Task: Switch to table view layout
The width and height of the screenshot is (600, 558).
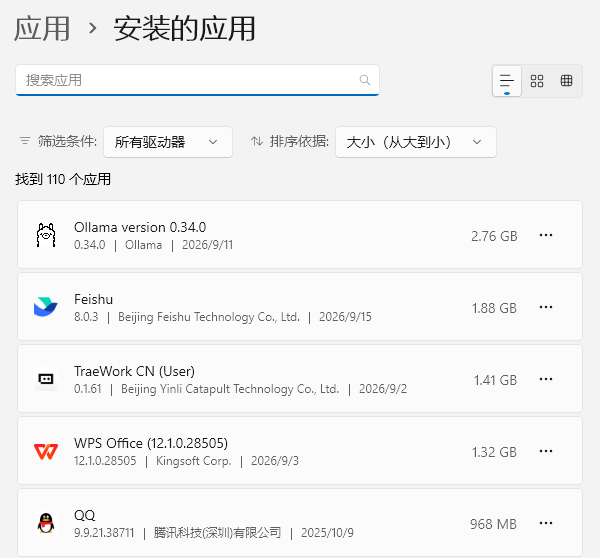Action: 566,81
